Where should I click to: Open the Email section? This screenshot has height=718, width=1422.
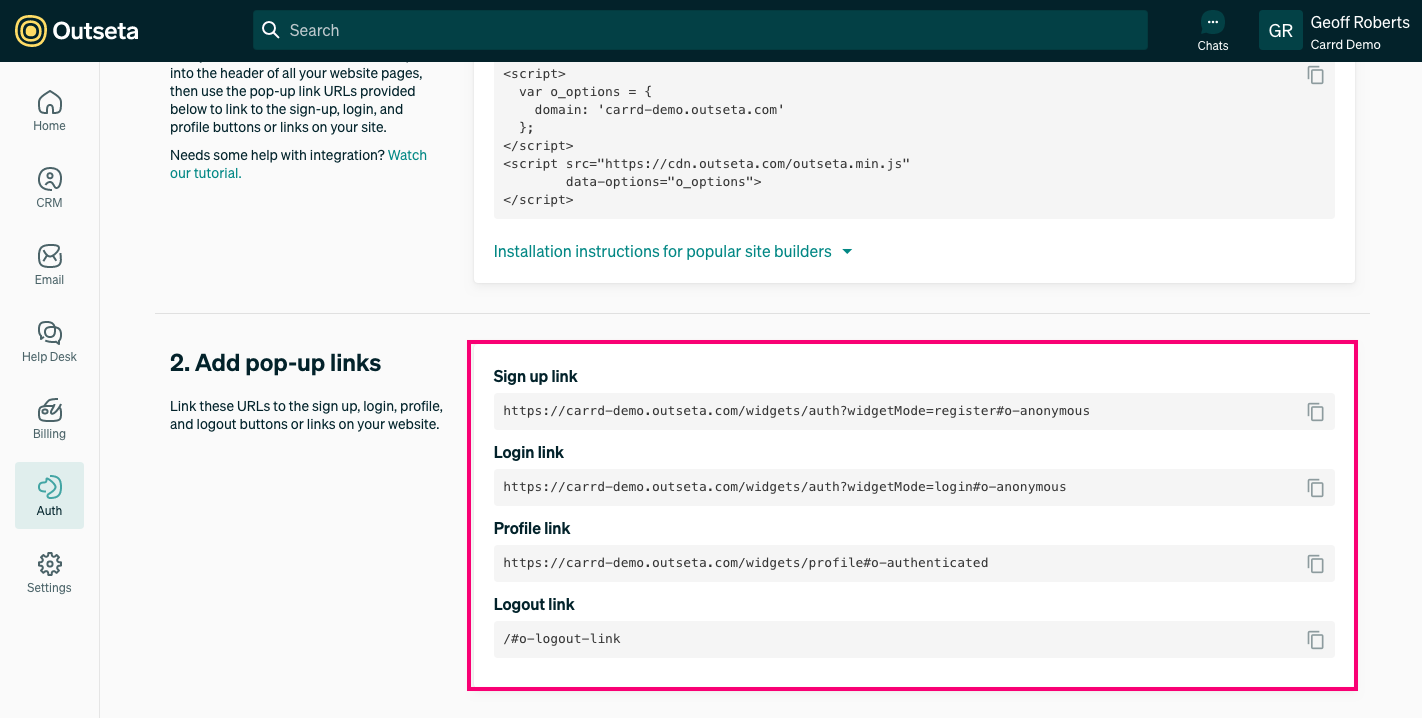[x=49, y=264]
